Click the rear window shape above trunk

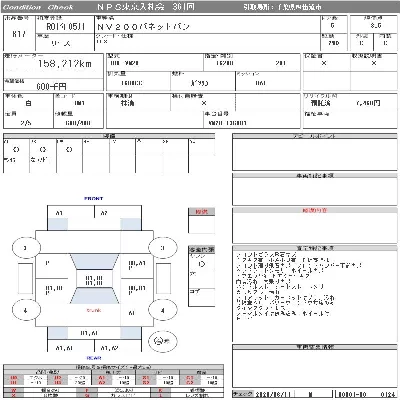point(94,296)
